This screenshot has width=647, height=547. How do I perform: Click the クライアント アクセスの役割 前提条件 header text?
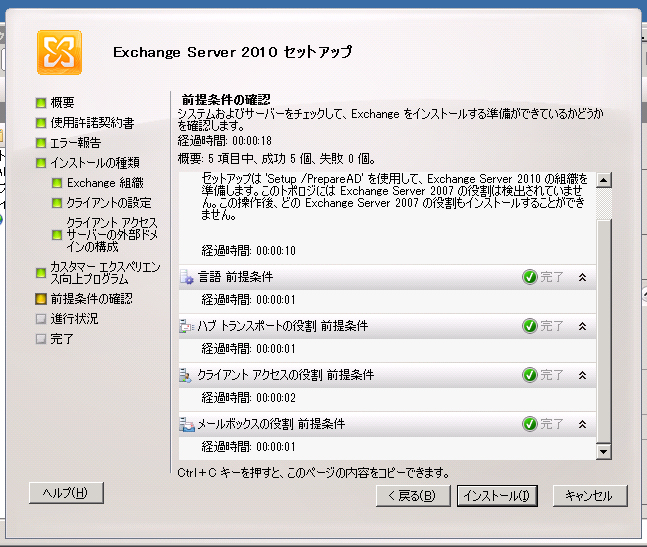click(x=286, y=375)
